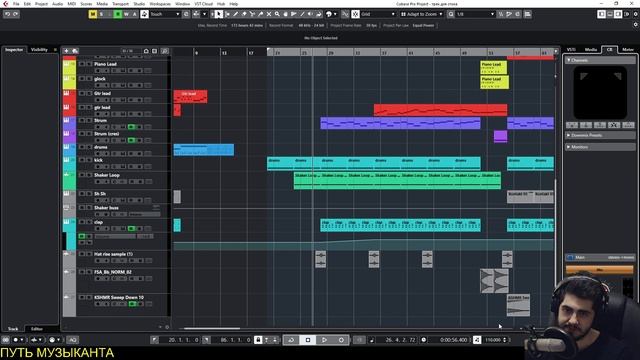
Task: Select the Line tool
Action: tap(302, 14)
